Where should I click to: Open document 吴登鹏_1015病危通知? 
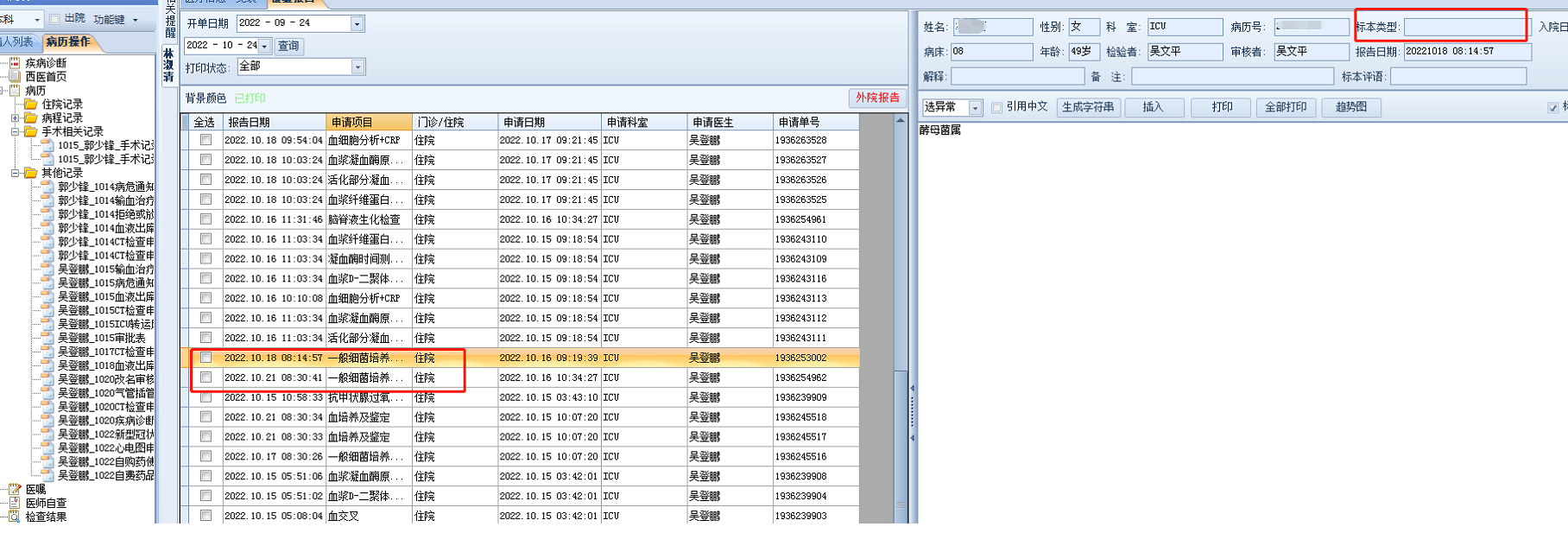tap(106, 283)
